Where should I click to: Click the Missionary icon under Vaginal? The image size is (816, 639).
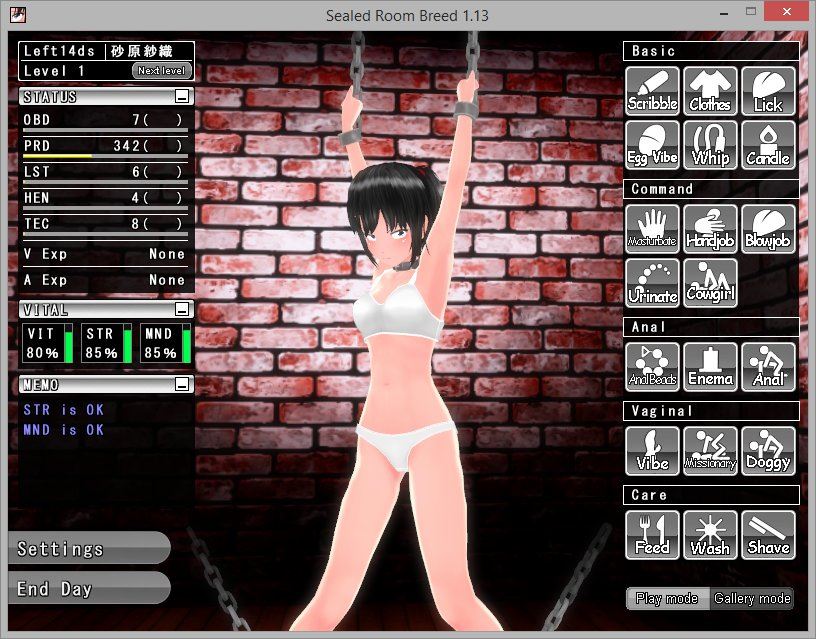click(710, 450)
